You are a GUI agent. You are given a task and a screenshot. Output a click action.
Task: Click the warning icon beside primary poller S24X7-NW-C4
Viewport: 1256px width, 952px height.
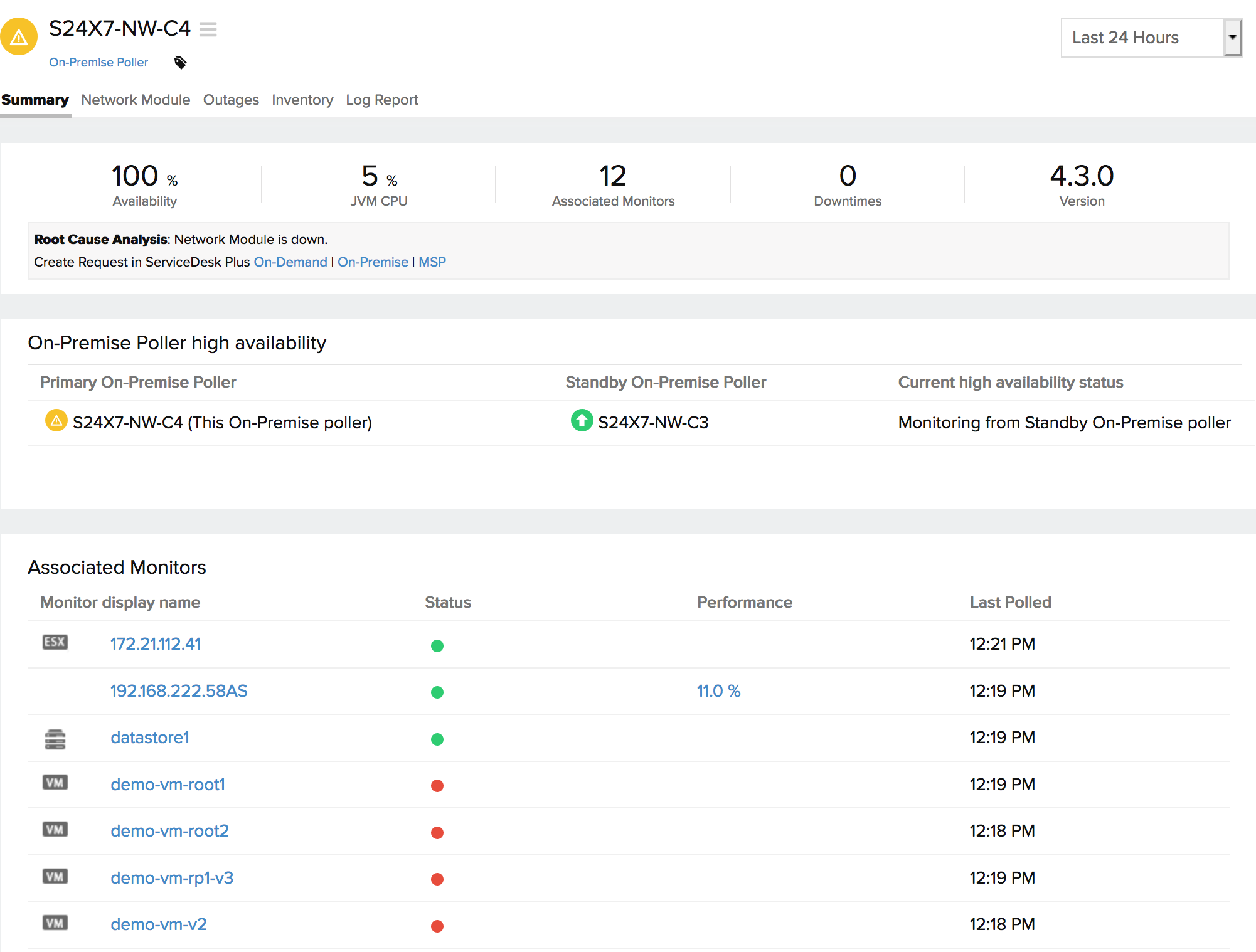[56, 420]
